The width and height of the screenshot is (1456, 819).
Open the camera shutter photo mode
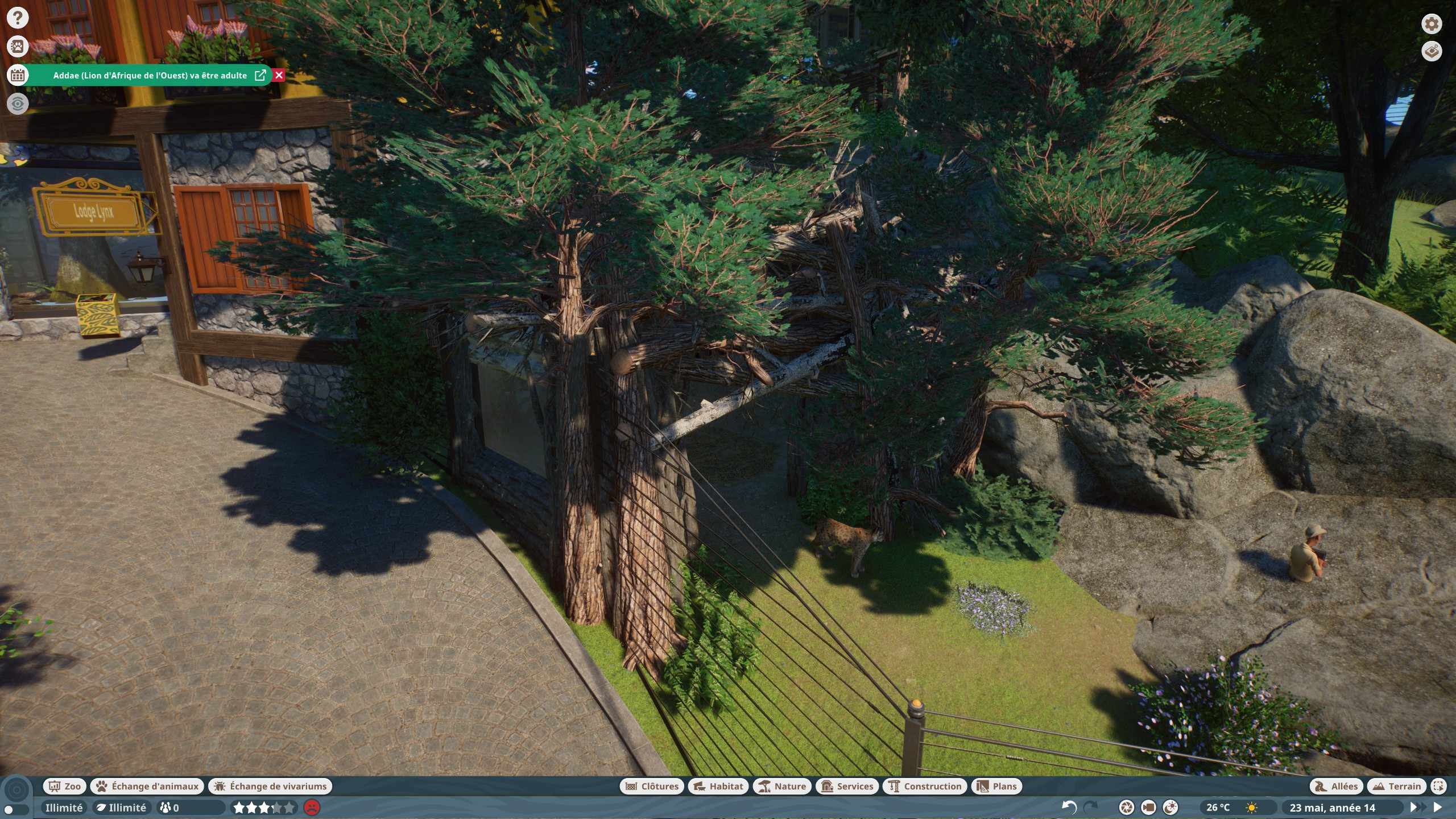pos(1126,808)
